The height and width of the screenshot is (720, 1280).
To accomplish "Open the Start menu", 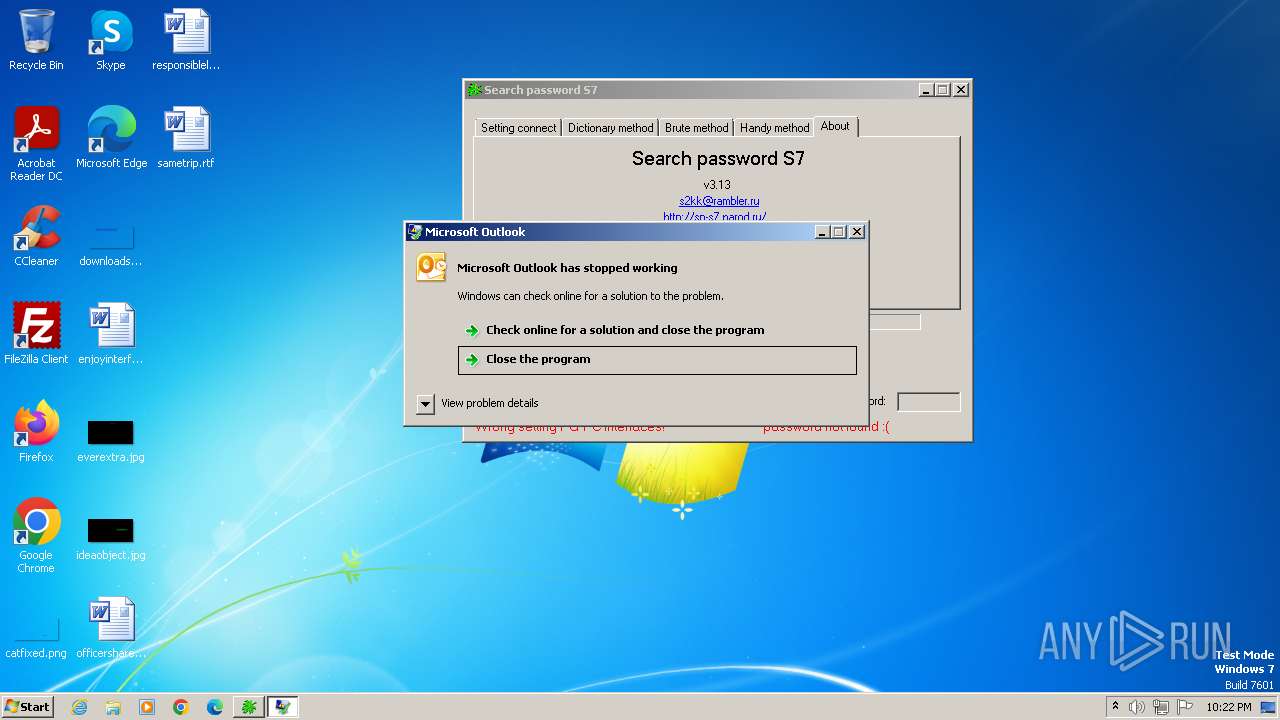I will [x=27, y=707].
